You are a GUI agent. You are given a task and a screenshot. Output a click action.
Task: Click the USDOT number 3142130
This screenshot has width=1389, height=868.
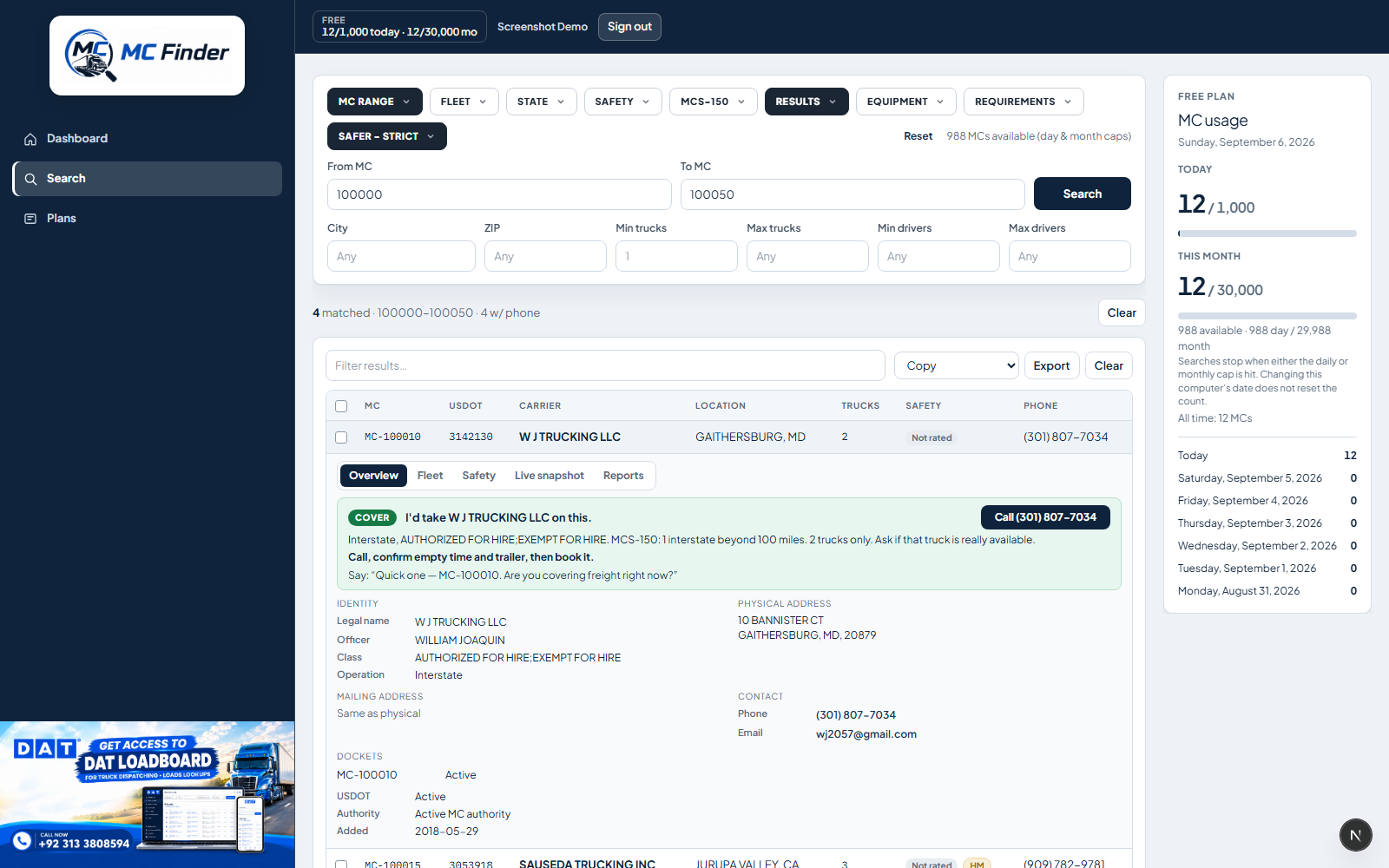(x=471, y=437)
